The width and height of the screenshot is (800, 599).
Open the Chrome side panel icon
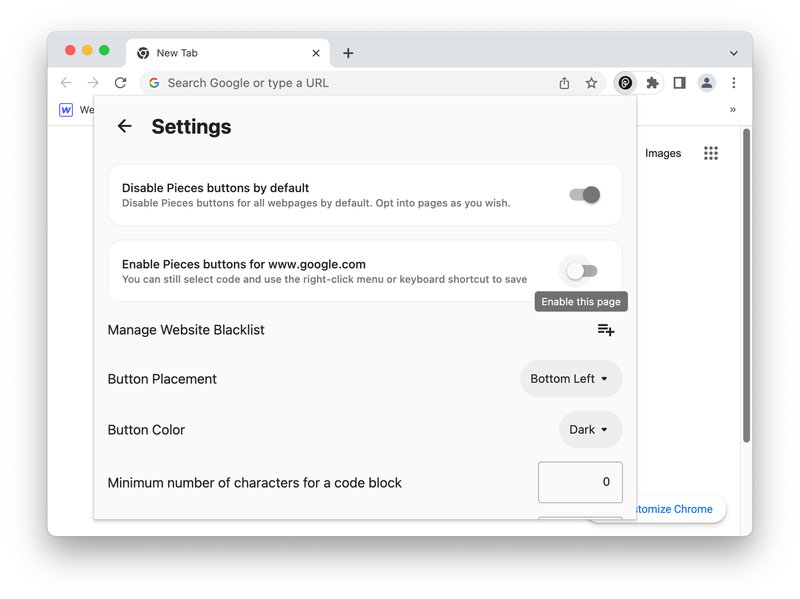click(680, 83)
